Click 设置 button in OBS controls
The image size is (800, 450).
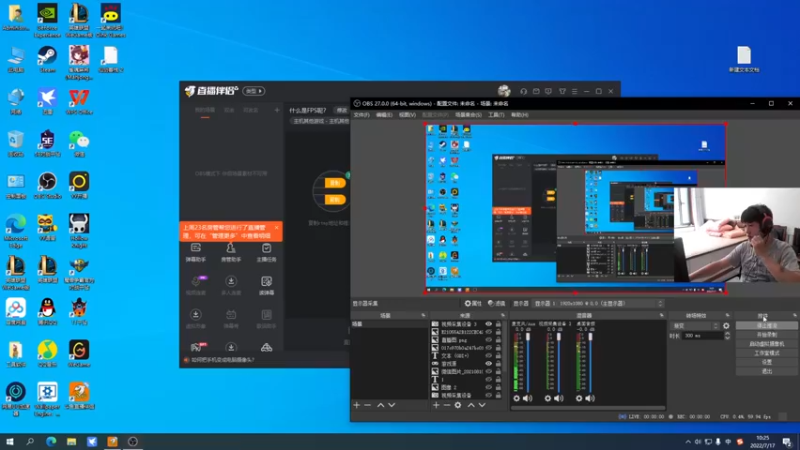click(x=766, y=362)
